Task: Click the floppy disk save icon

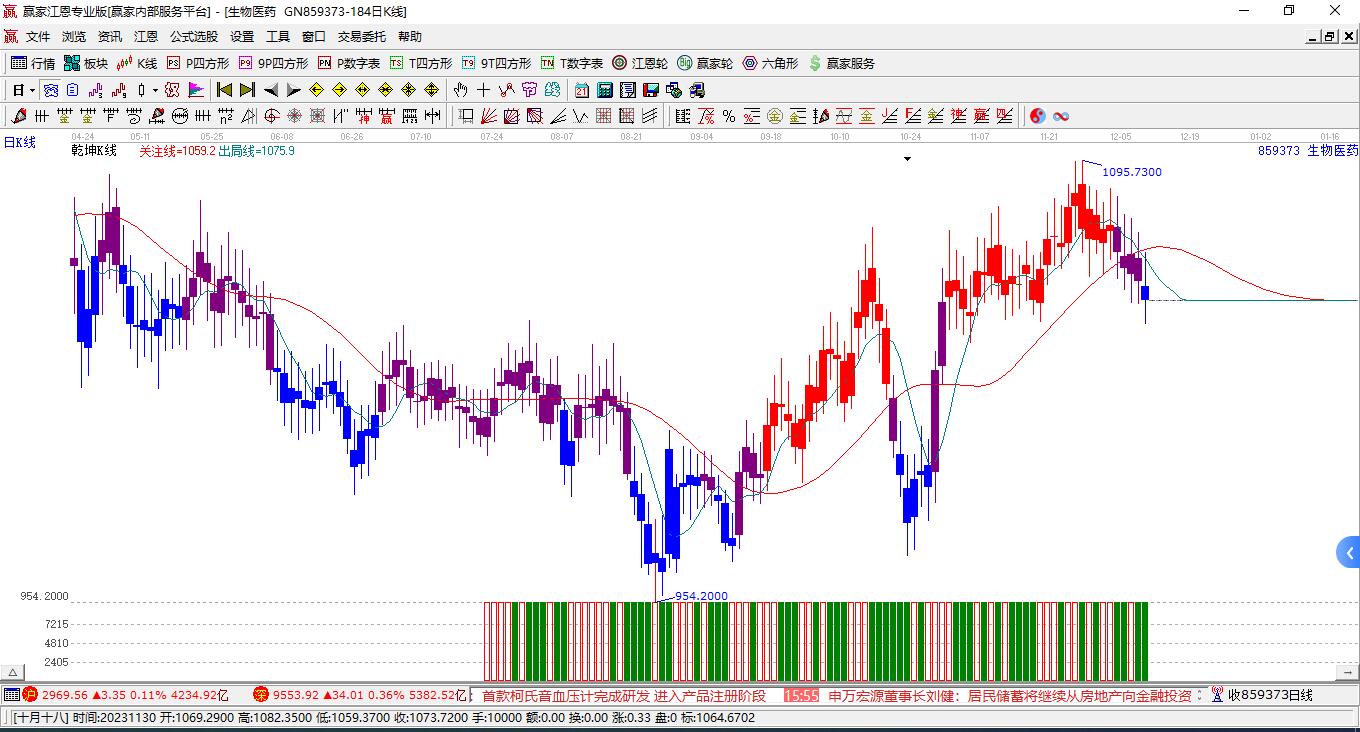Action: [x=651, y=90]
